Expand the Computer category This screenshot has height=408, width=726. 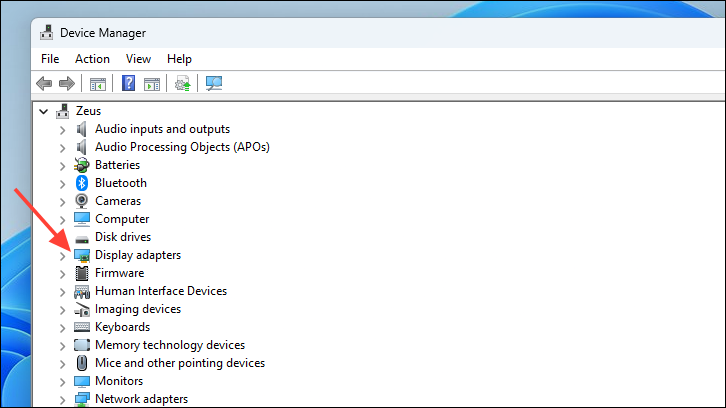(63, 220)
